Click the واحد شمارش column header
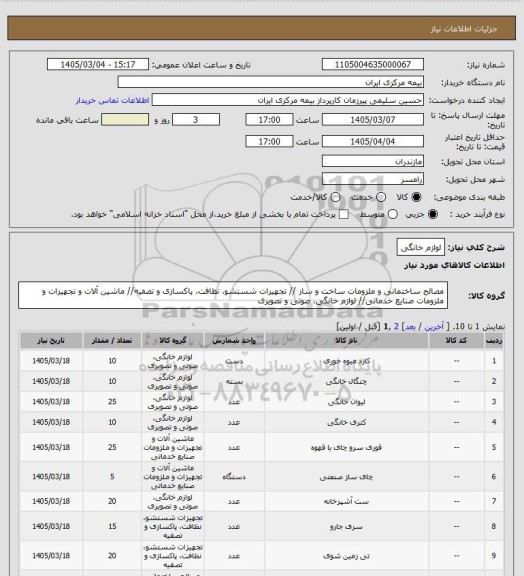524x576 pixels. tap(234, 341)
